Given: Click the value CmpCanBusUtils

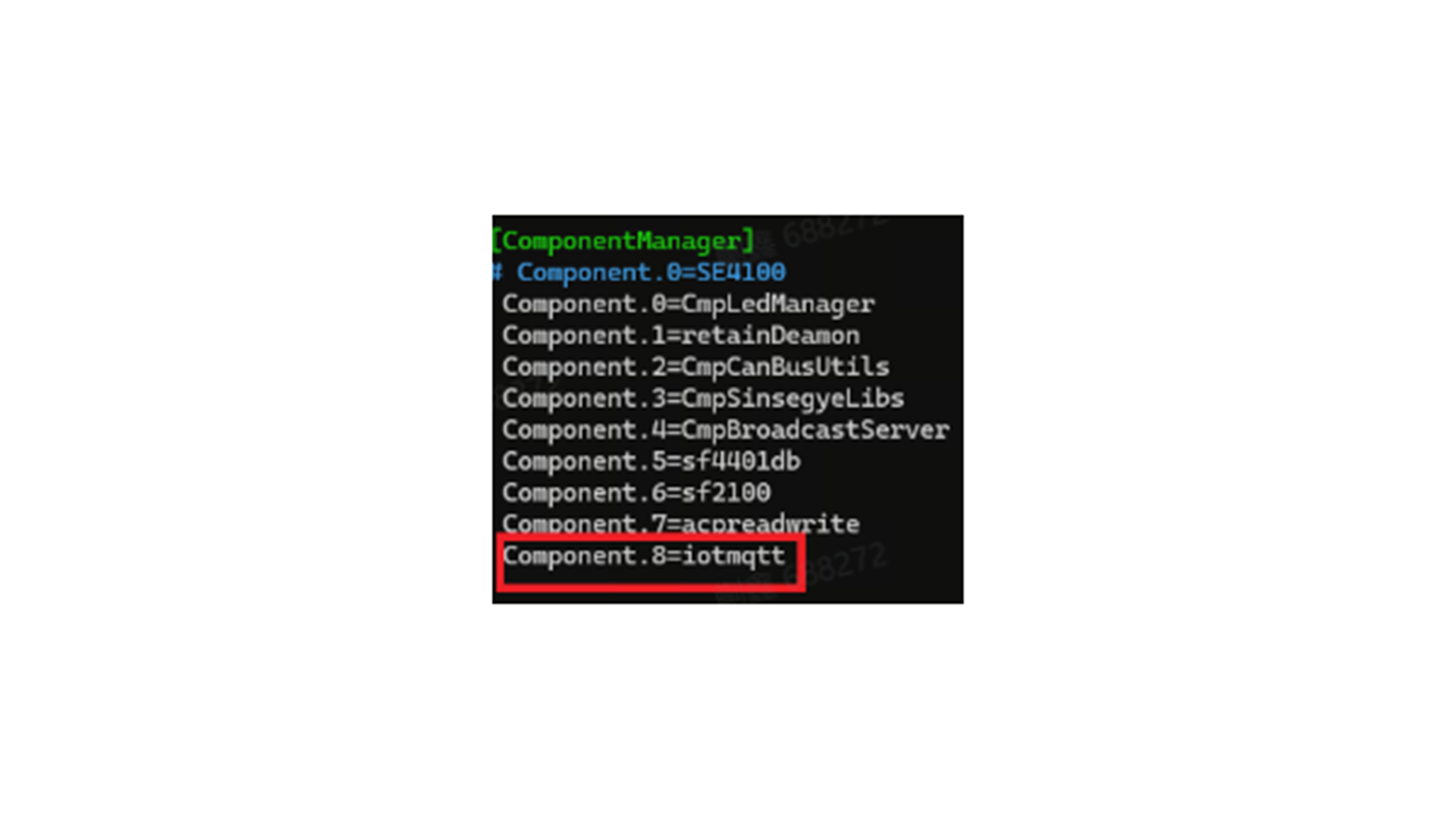Looking at the screenshot, I should click(786, 367).
